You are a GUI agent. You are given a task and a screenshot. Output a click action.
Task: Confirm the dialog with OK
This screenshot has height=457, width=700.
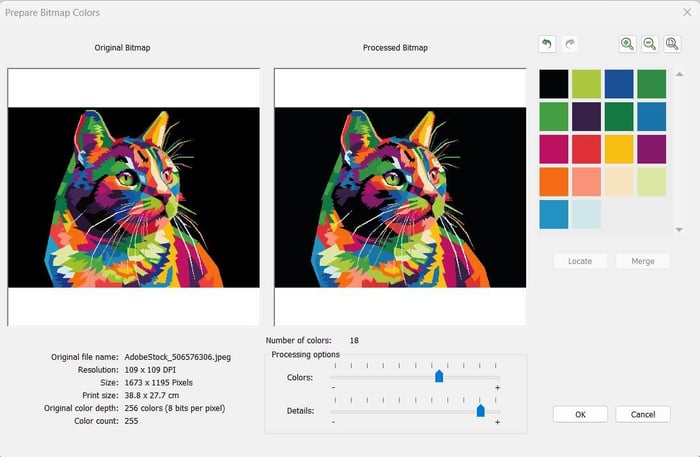click(x=580, y=414)
